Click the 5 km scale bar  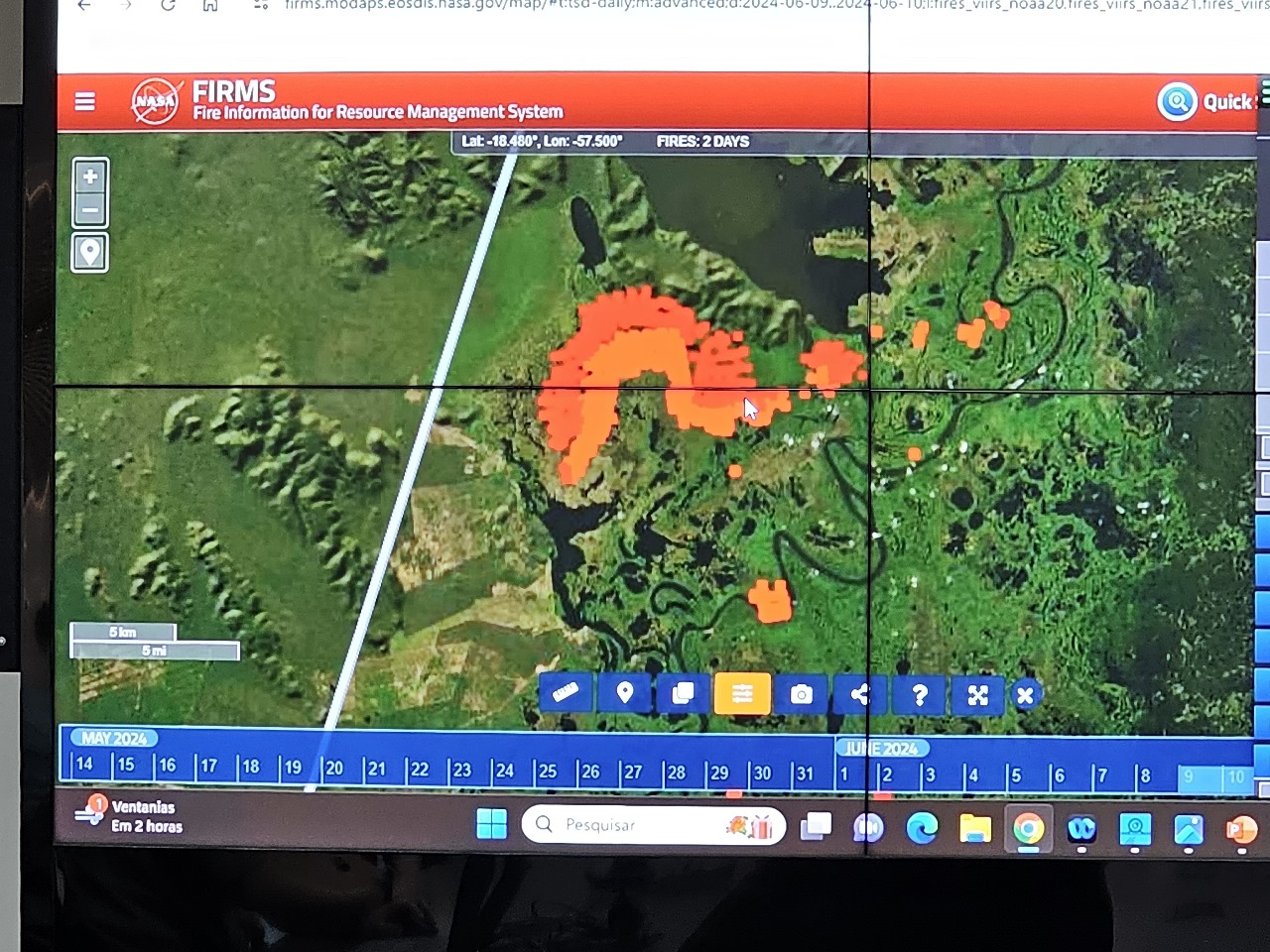click(x=123, y=632)
